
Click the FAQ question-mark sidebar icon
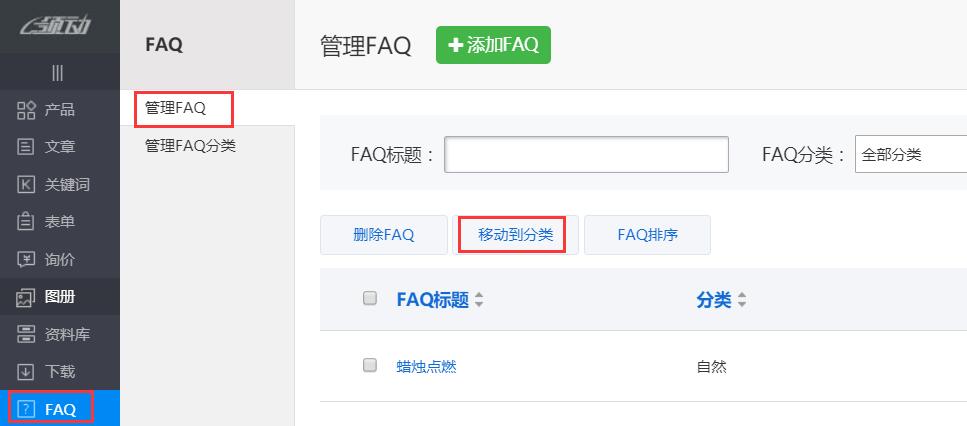coord(27,409)
